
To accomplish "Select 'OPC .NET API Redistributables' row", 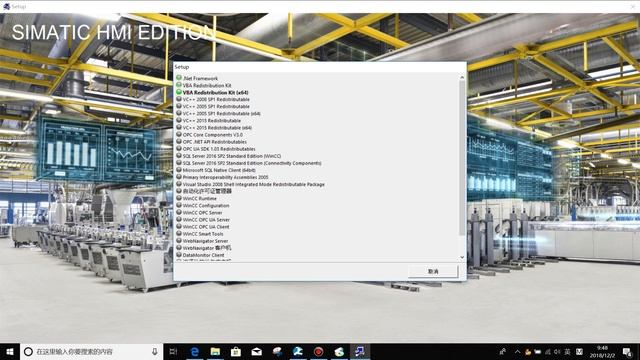I will tap(215, 142).
